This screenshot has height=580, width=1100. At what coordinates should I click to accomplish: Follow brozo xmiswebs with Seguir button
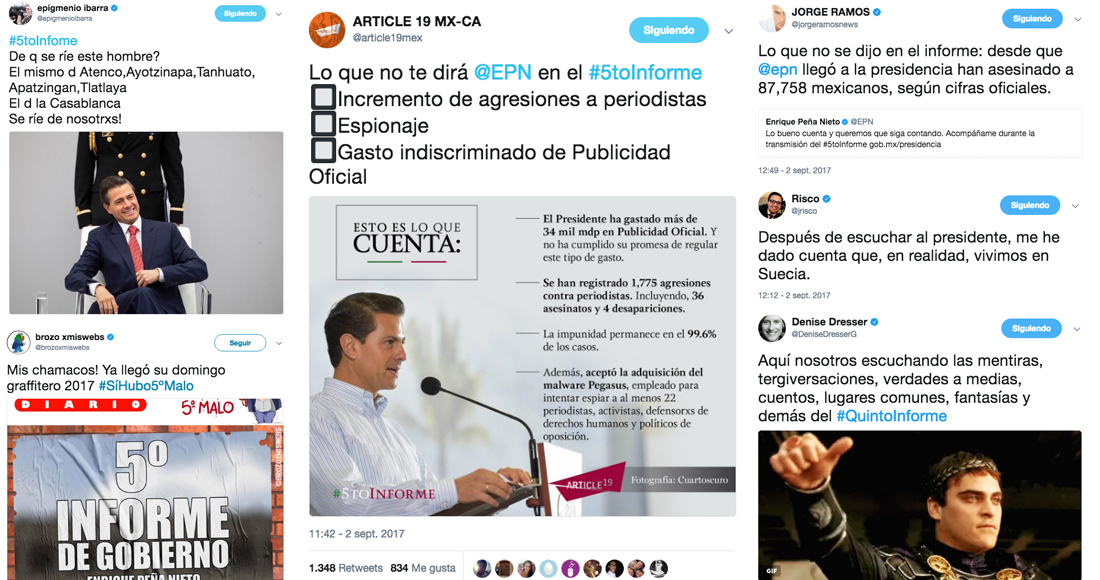(x=240, y=343)
